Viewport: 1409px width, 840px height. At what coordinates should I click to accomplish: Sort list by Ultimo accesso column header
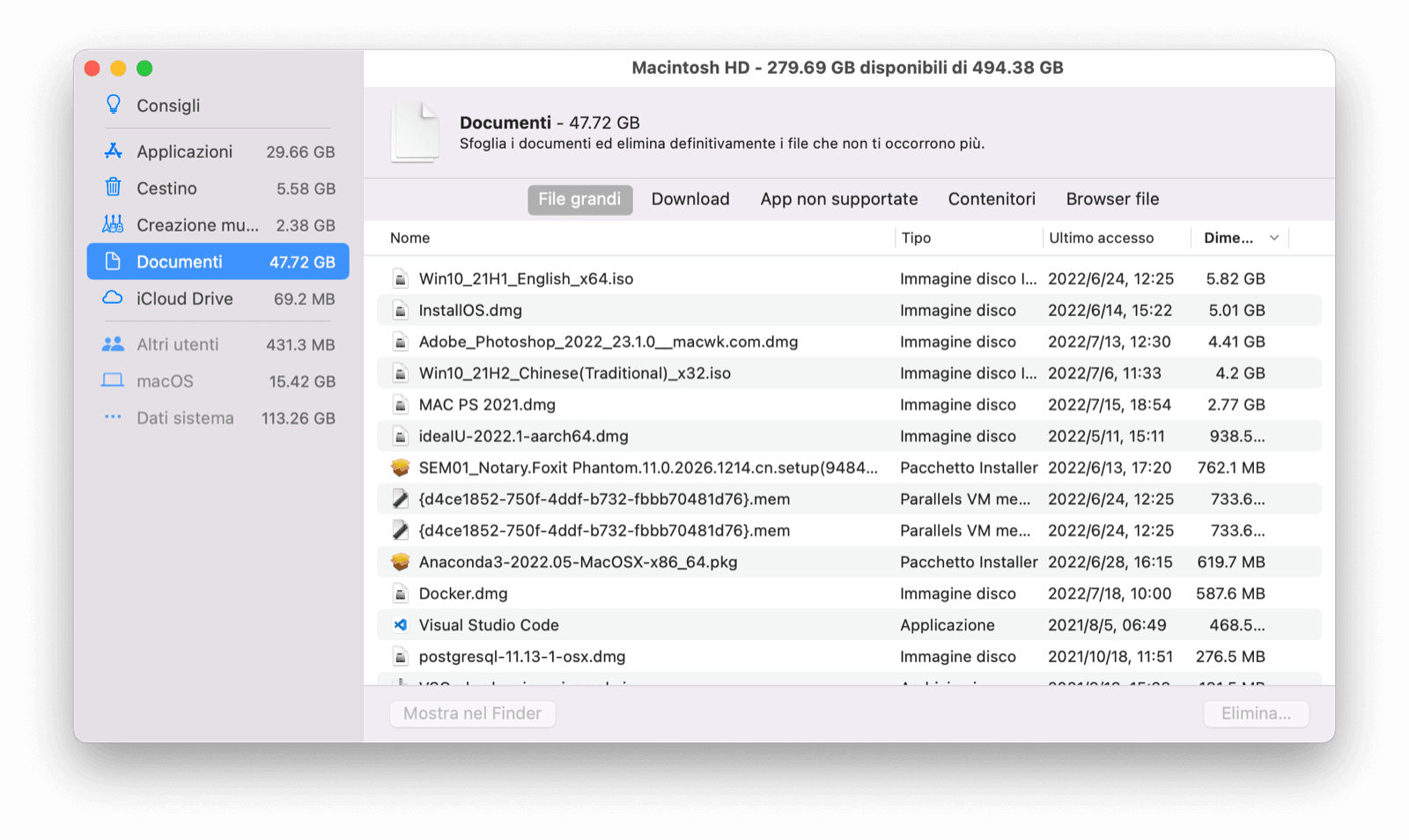[x=1101, y=238]
